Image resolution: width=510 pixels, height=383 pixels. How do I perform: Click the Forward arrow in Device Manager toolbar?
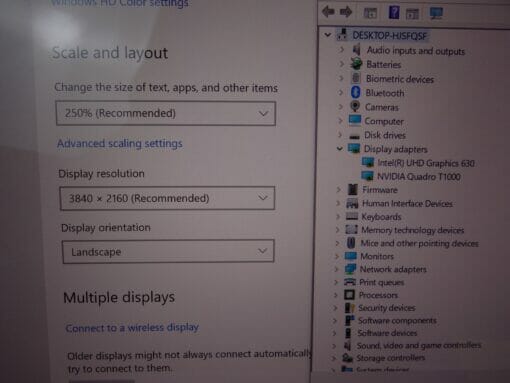(x=346, y=12)
